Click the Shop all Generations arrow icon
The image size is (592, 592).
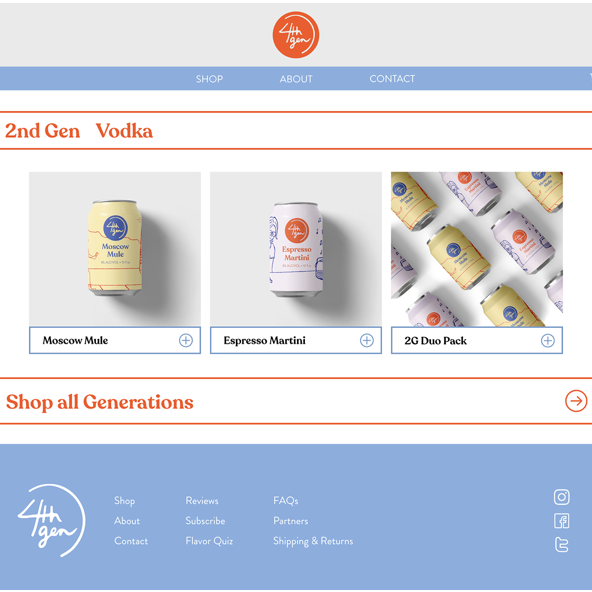pyautogui.click(x=576, y=401)
